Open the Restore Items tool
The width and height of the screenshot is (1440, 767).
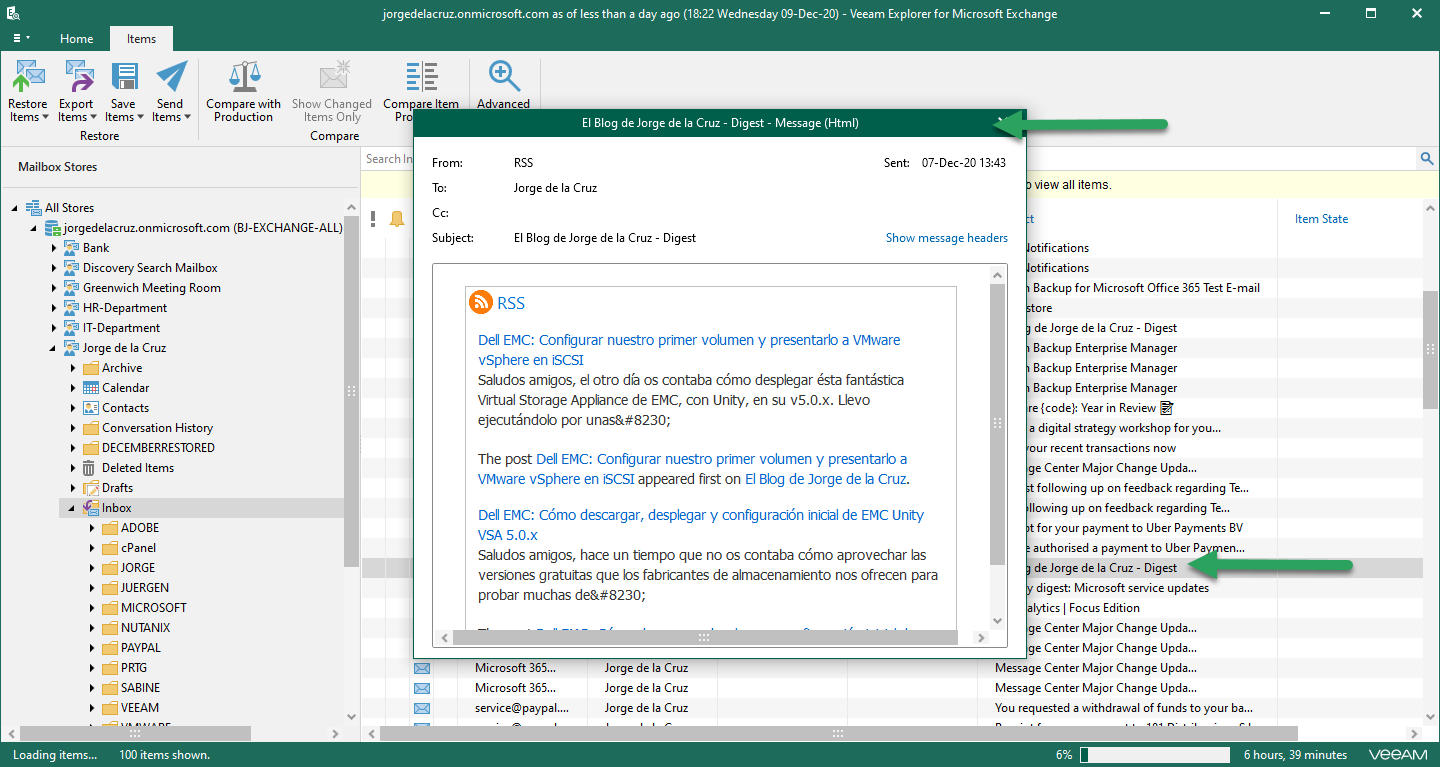pos(28,91)
